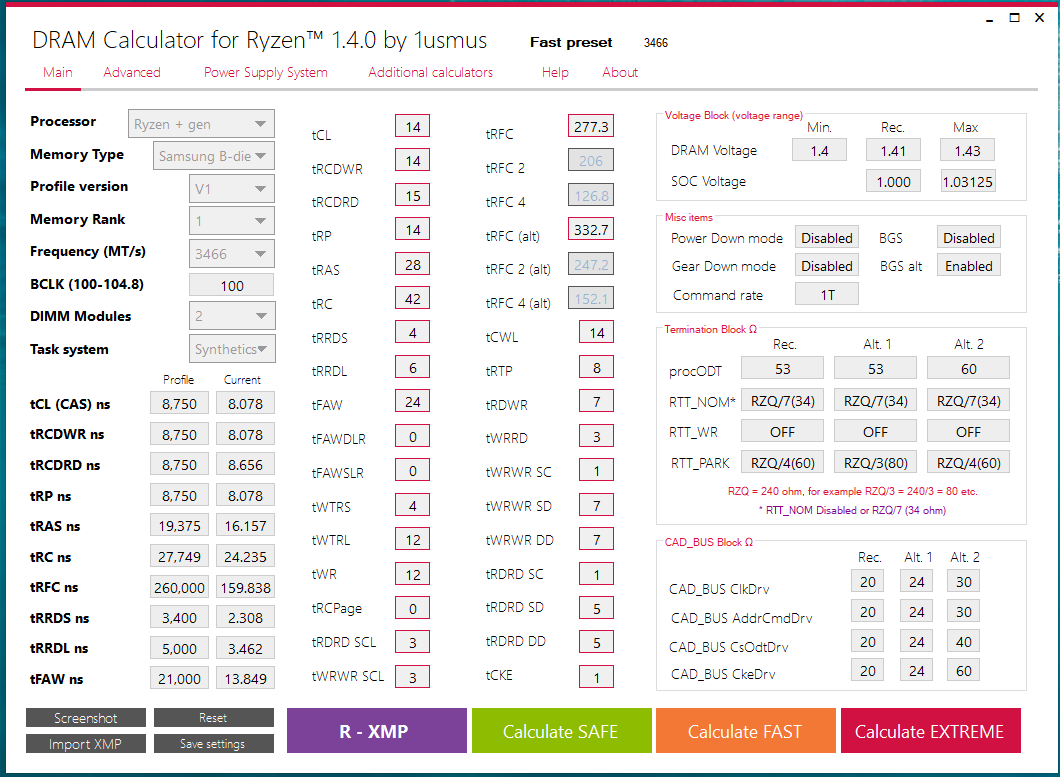
Task: Click the Save settings button
Action: point(214,744)
